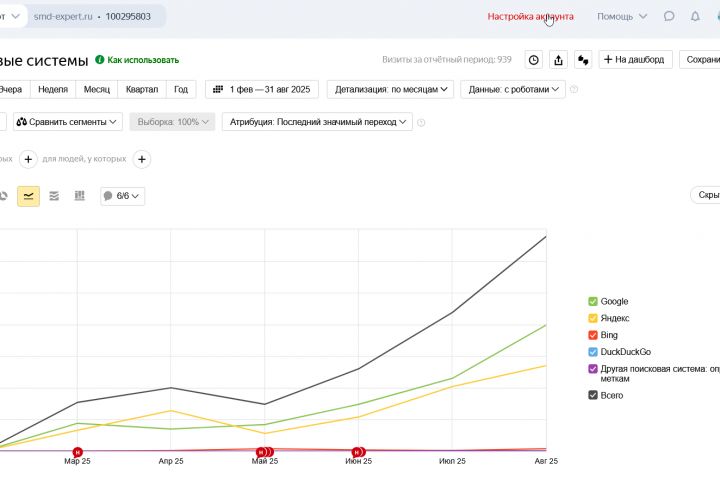This screenshot has height=480, width=720.
Task: Open the chat messages icon in header
Action: coord(669,17)
